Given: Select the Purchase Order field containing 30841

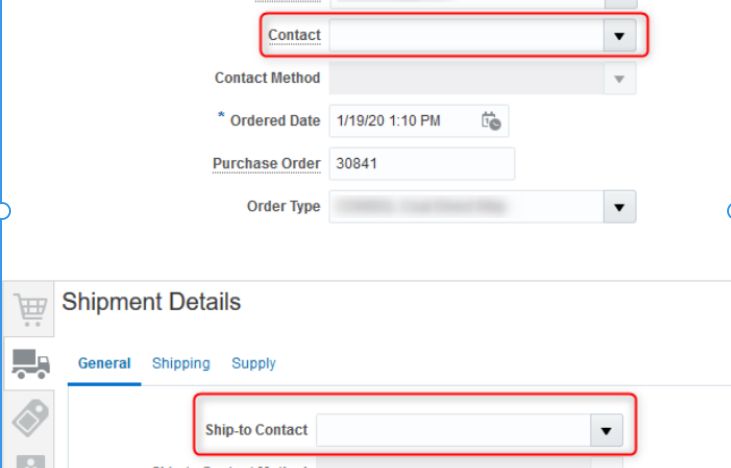Looking at the screenshot, I should click(422, 164).
